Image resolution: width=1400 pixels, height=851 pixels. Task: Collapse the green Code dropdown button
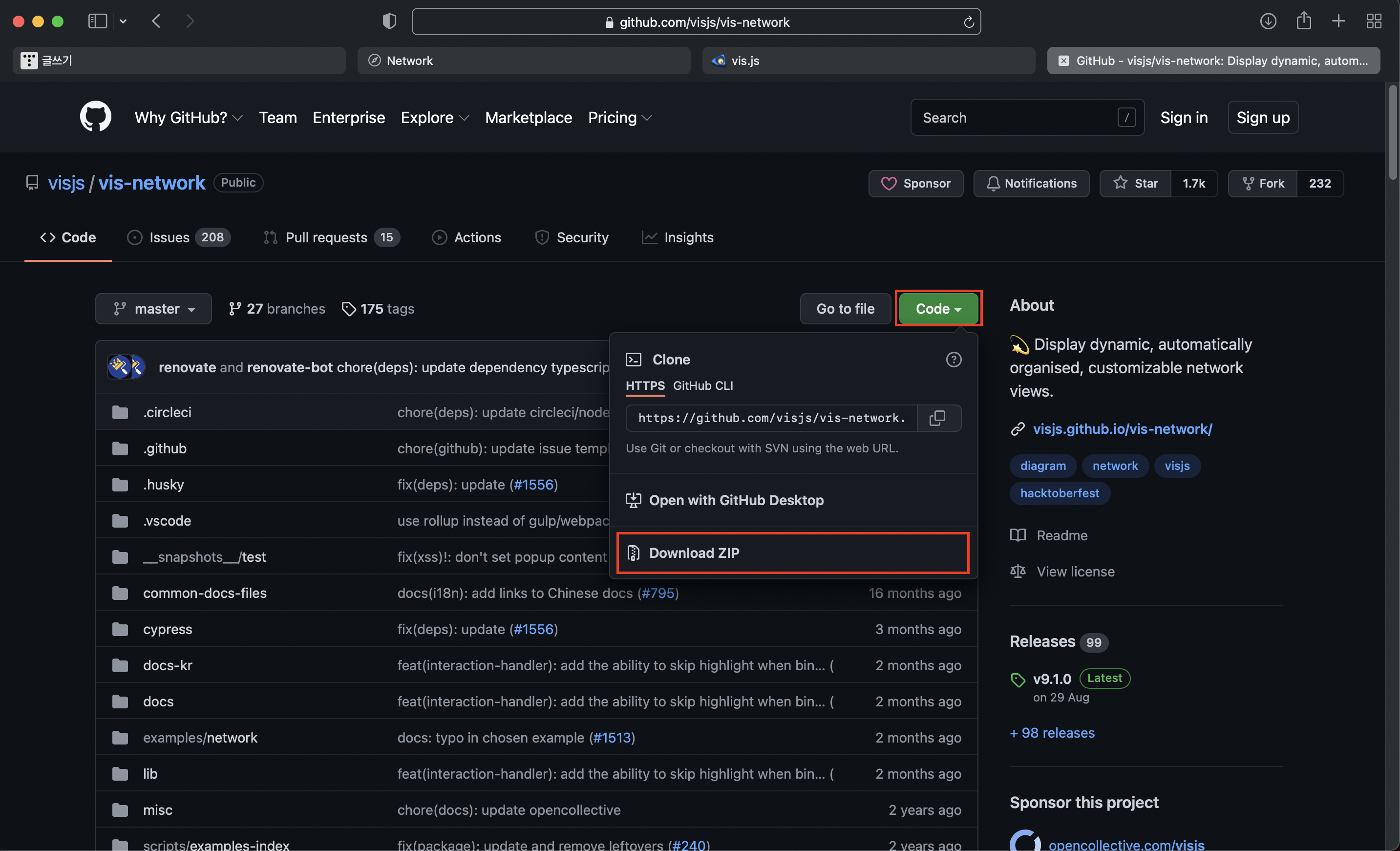pos(938,308)
